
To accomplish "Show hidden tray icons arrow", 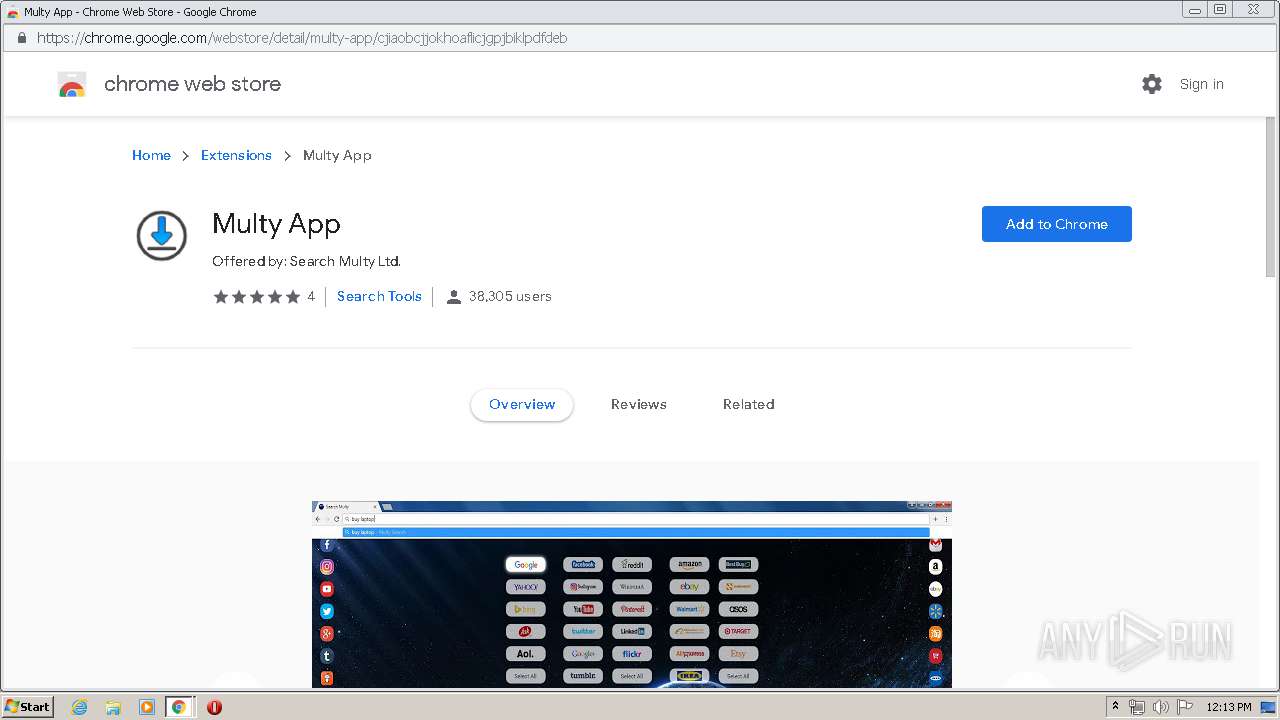I will pos(1115,707).
